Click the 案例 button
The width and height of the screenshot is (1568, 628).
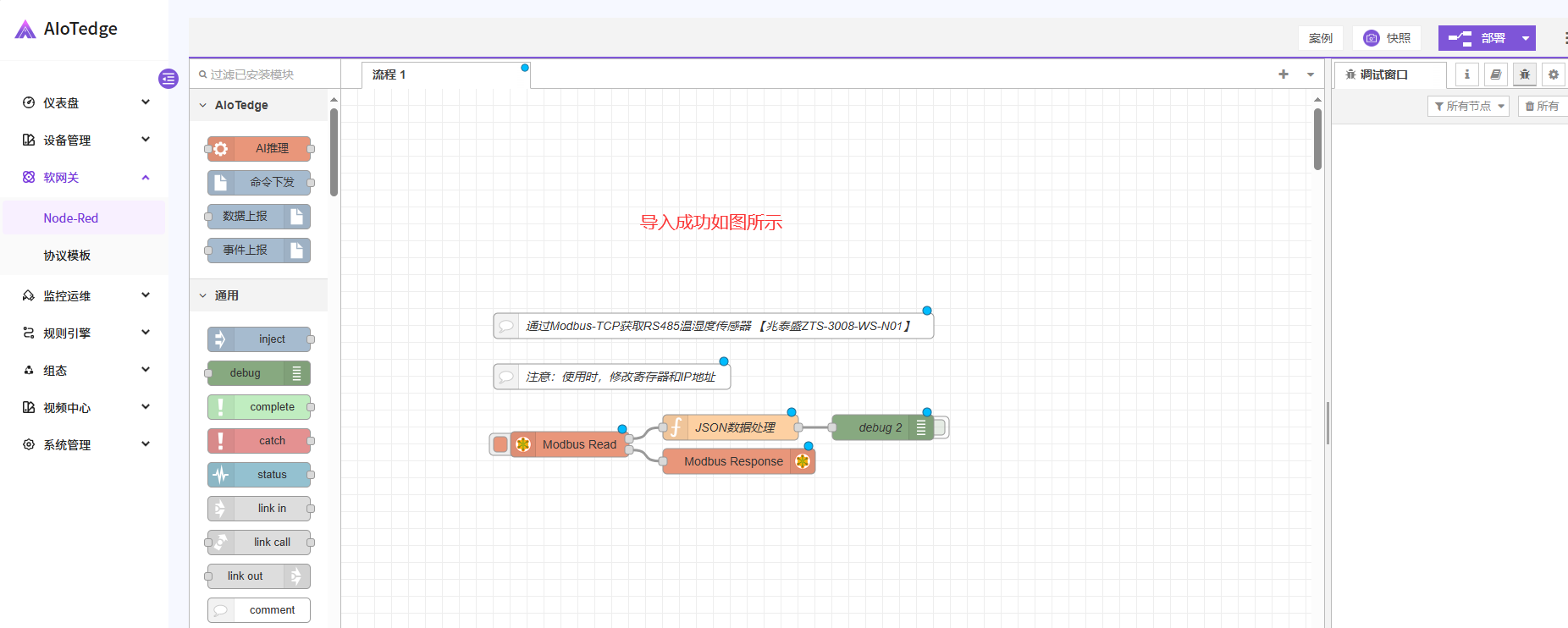coord(1320,38)
